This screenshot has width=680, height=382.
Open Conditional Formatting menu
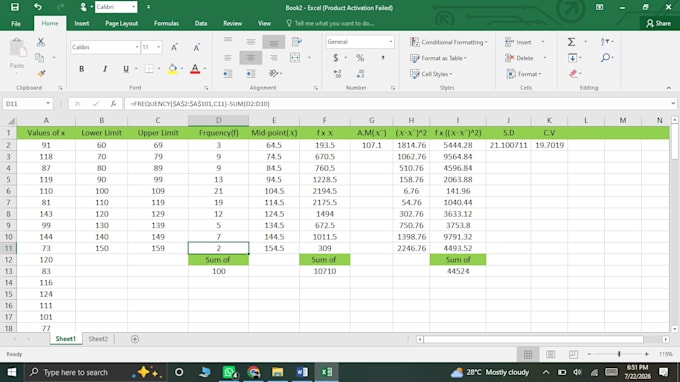449,42
